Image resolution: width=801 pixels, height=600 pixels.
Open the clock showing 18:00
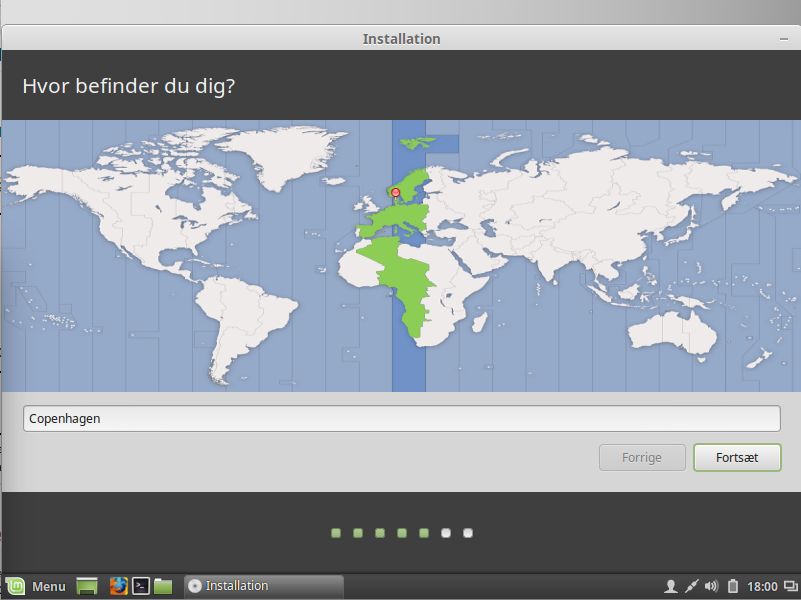(x=762, y=586)
